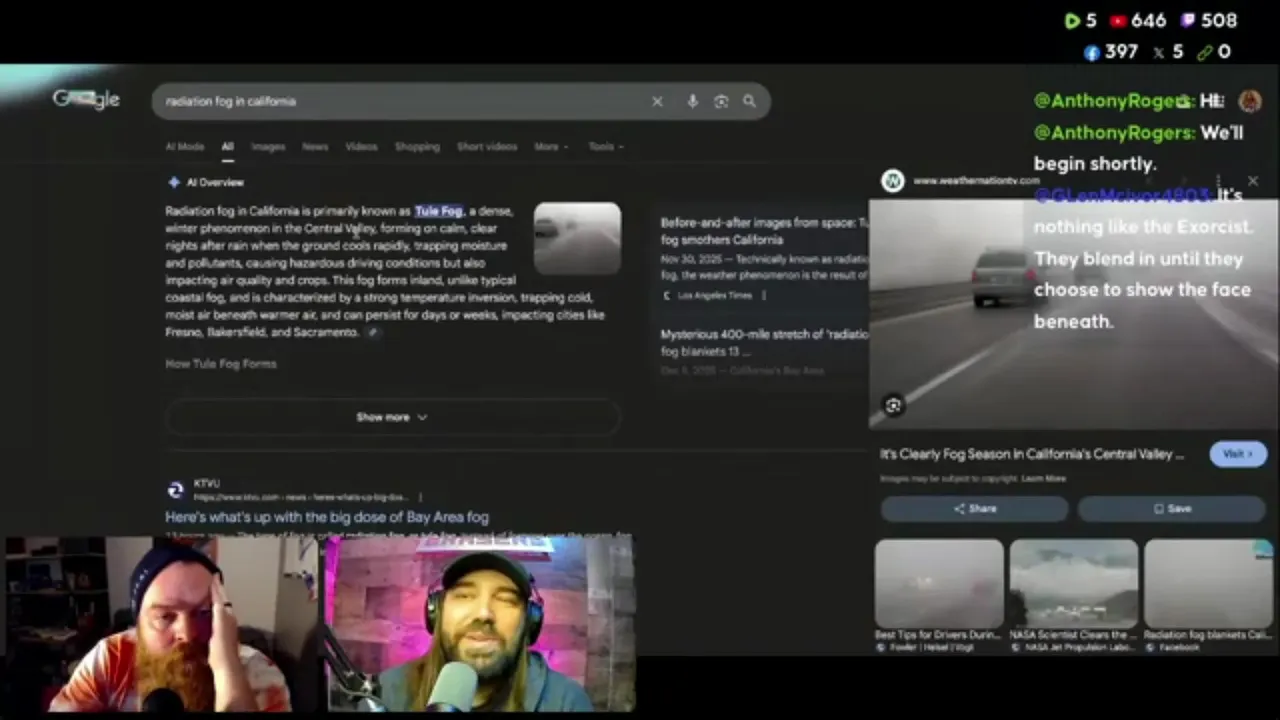Click the Facebook viewer count icon
The height and width of the screenshot is (720, 1280).
[x=1092, y=52]
